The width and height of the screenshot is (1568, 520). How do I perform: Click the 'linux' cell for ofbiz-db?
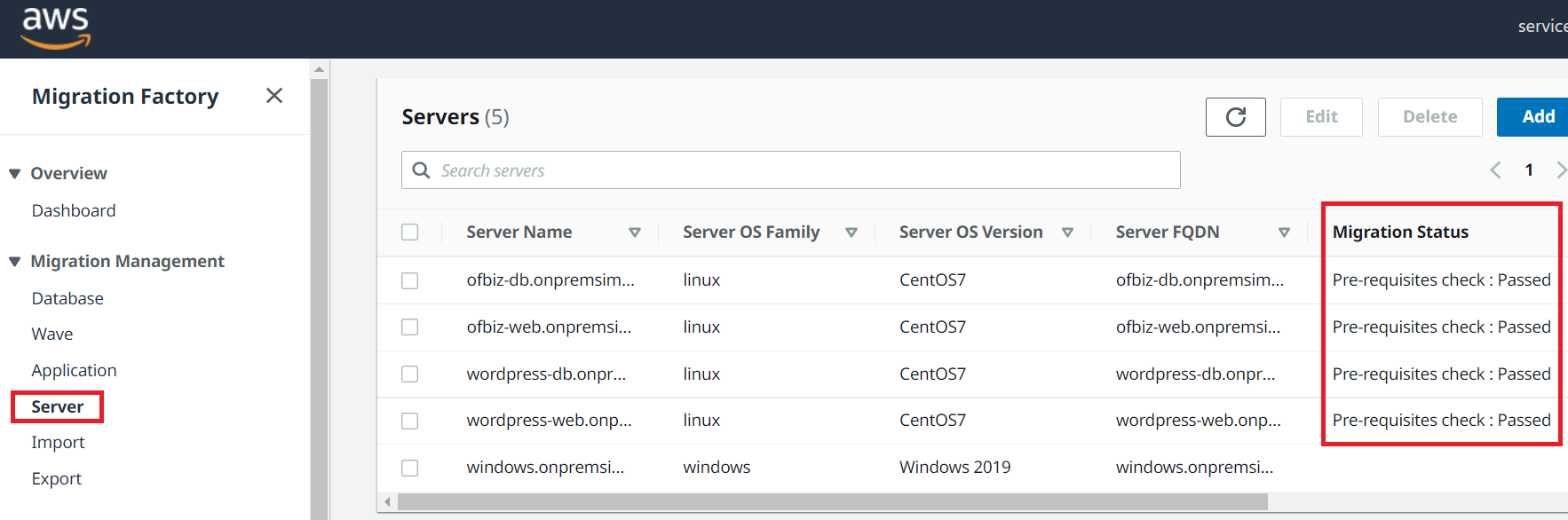pyautogui.click(x=701, y=280)
